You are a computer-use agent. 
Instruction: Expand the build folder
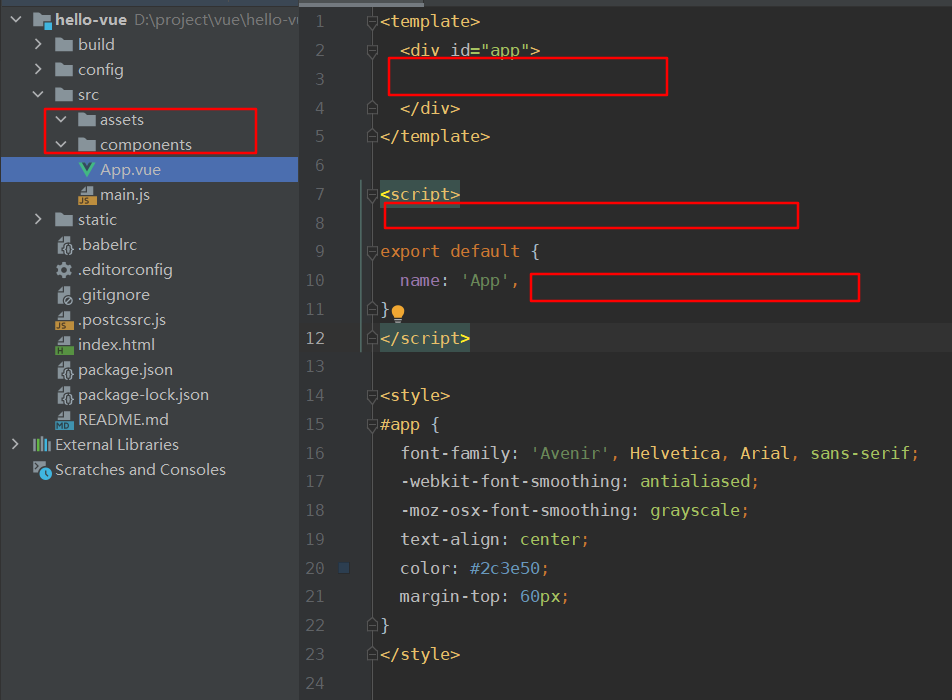[x=38, y=44]
